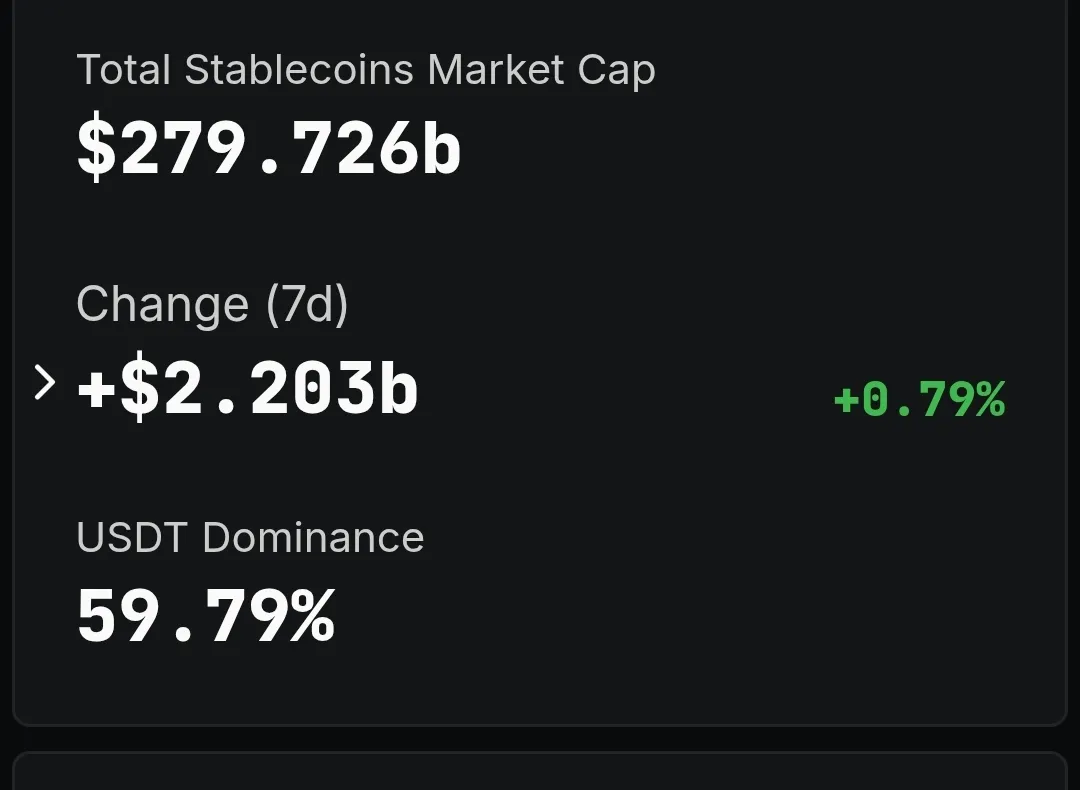Click the Total Stablecoins Market Cap label
Viewport: 1080px width, 790px height.
pyautogui.click(x=366, y=71)
